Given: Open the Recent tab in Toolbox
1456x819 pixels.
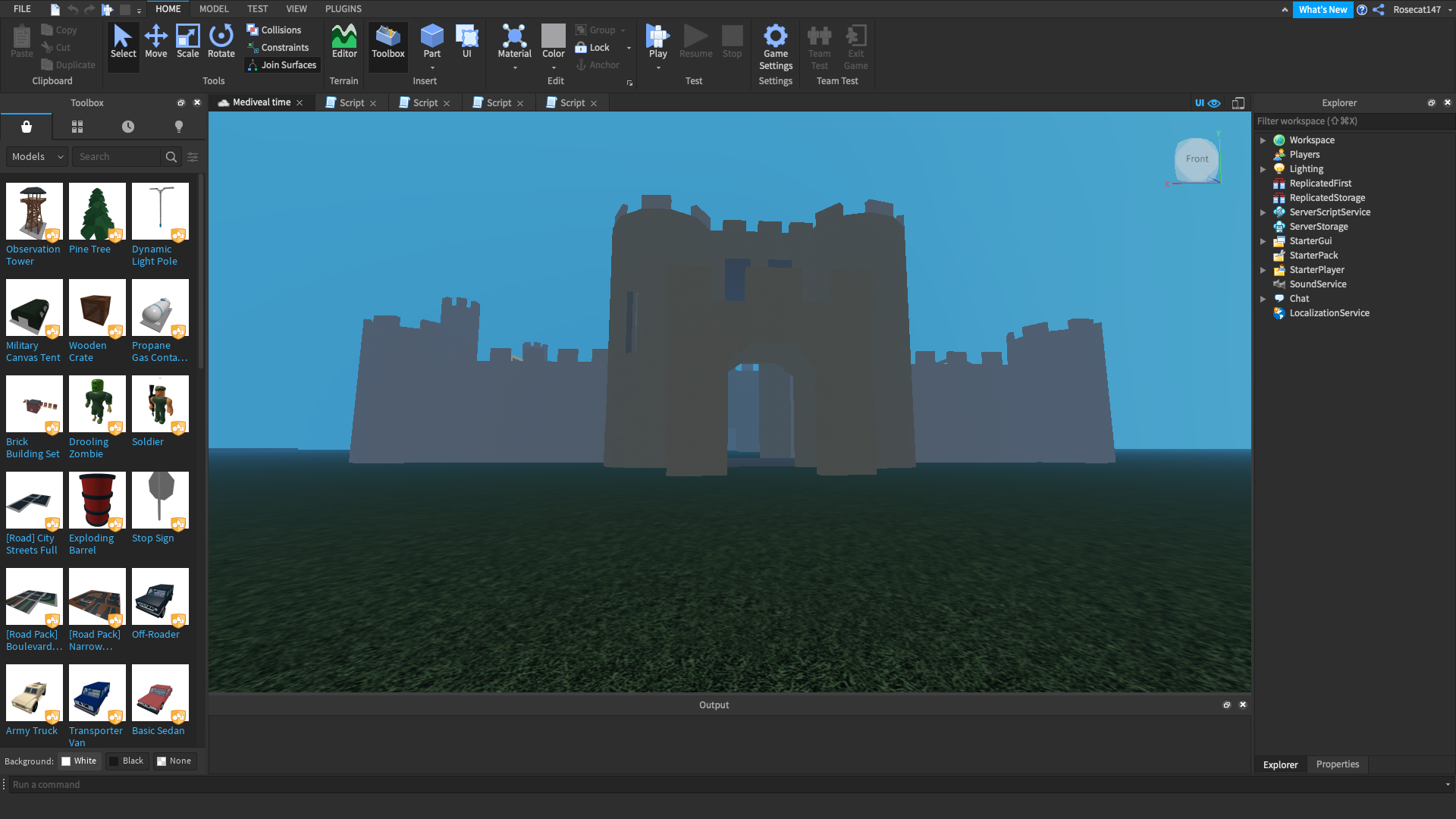Looking at the screenshot, I should click(x=128, y=127).
